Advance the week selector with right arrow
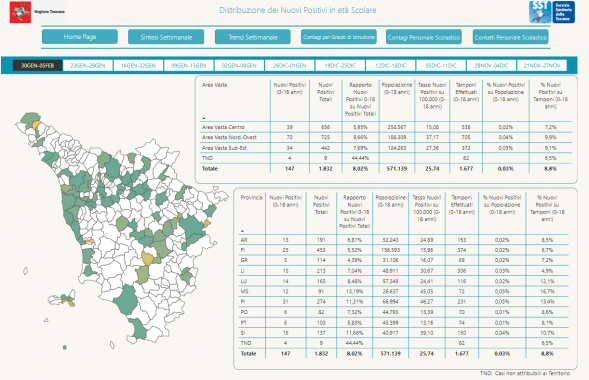The height and width of the screenshot is (380, 589). 572,65
